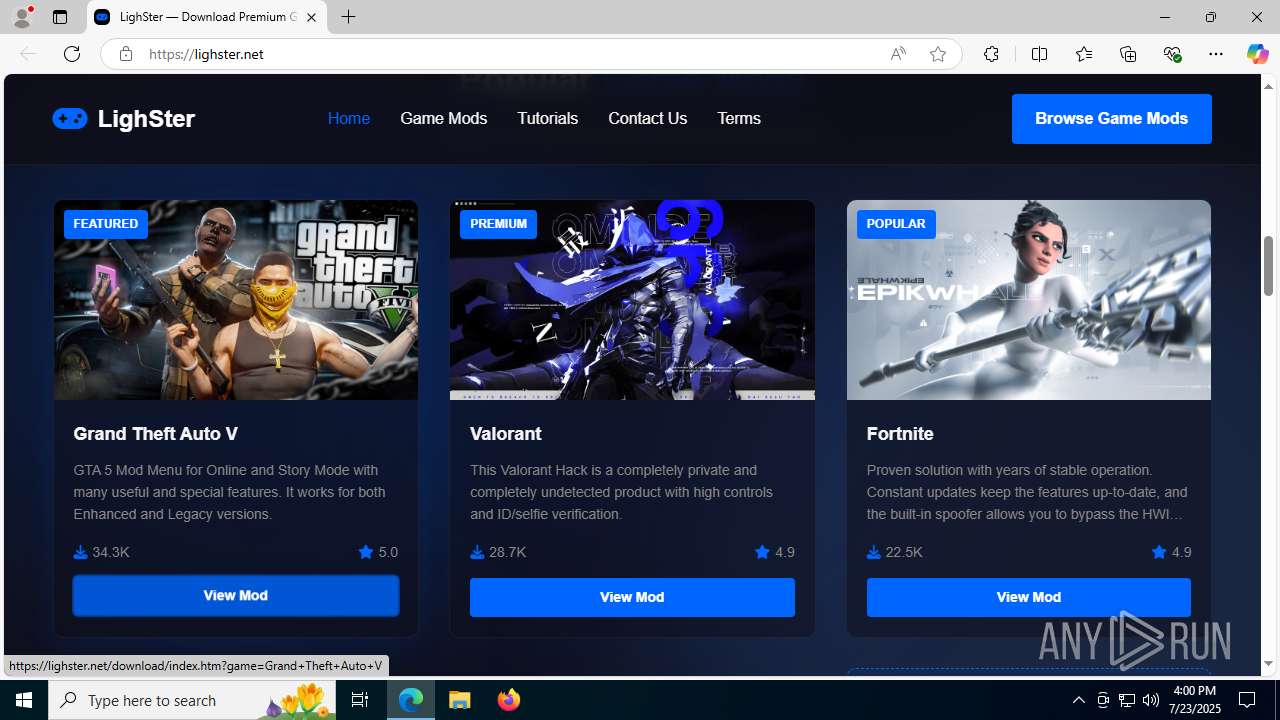1280x720 pixels.
Task: Open File Explorer from taskbar
Action: pyautogui.click(x=460, y=700)
